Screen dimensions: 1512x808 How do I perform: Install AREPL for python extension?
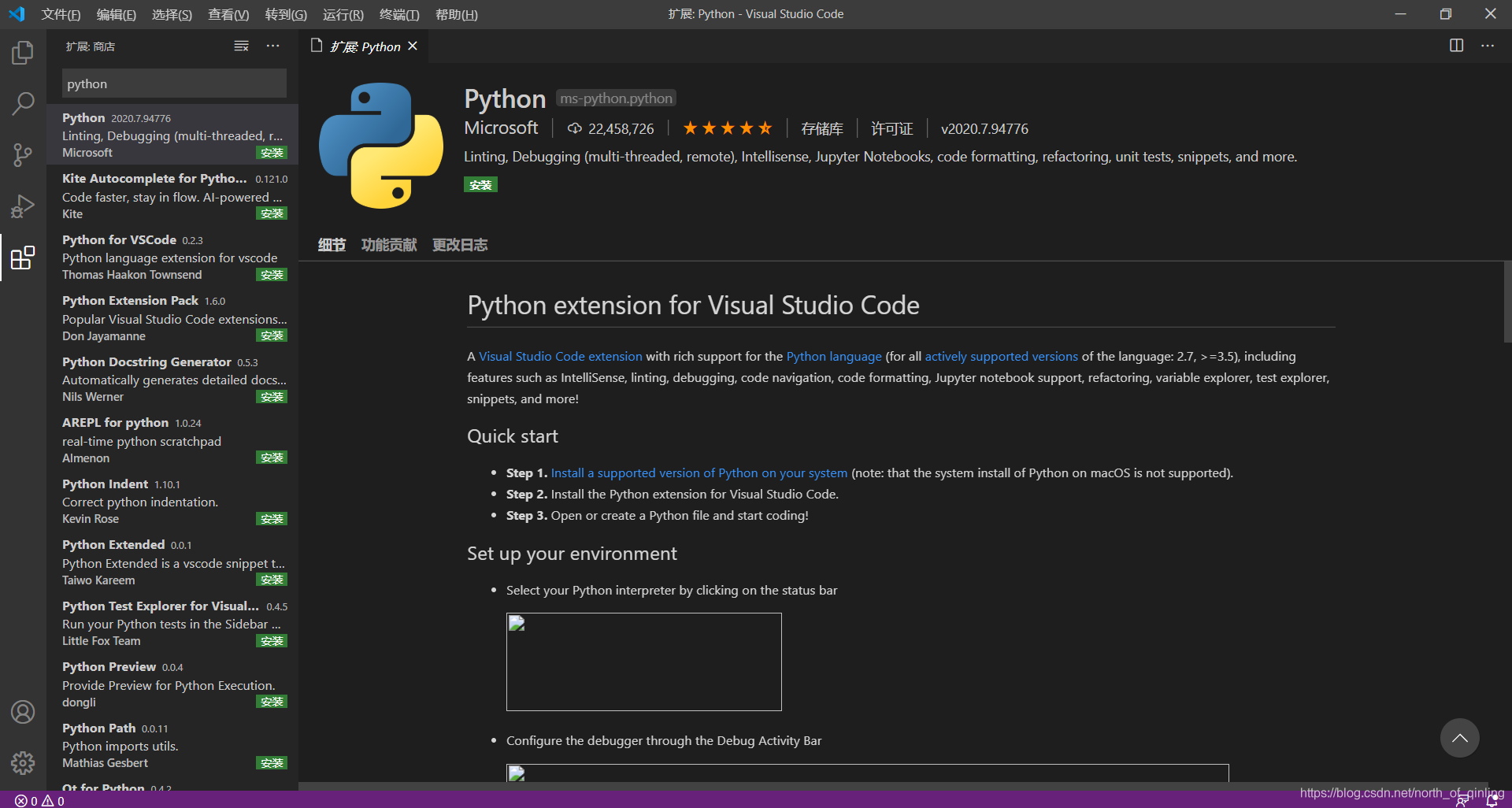tap(272, 458)
